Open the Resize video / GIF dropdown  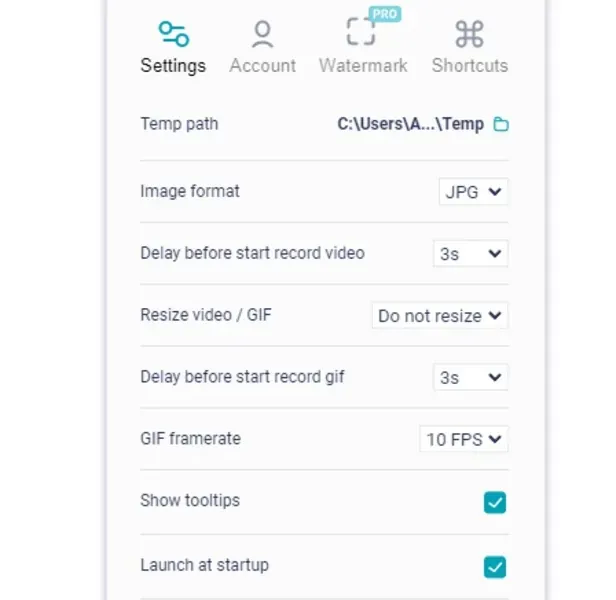(440, 316)
